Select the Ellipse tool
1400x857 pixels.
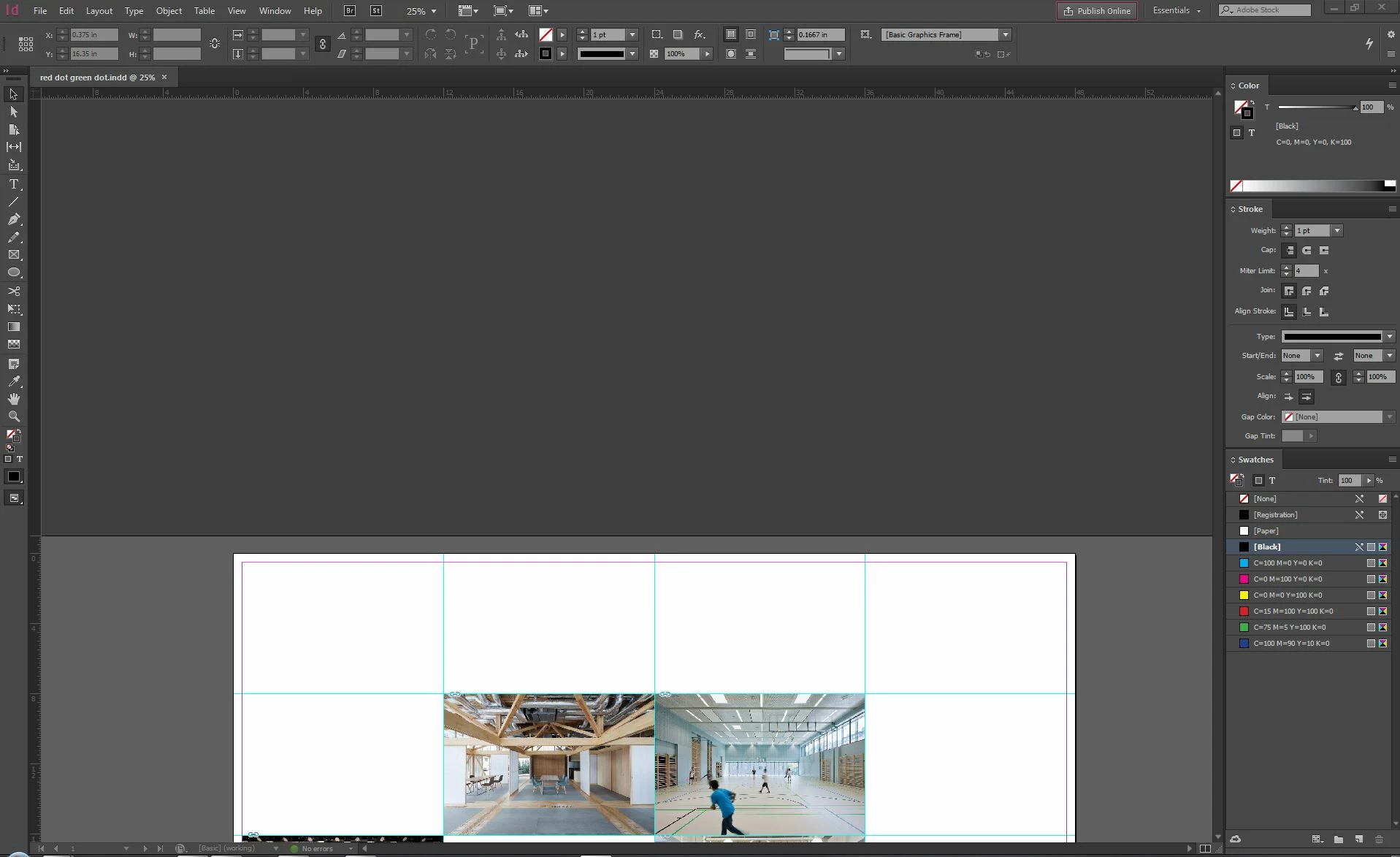coord(13,273)
